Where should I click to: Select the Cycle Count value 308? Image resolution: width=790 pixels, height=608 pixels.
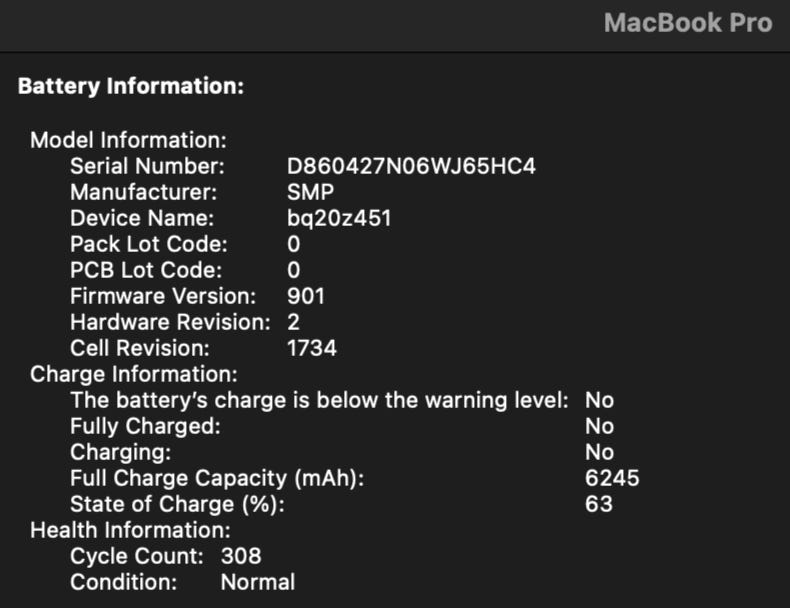[241, 556]
